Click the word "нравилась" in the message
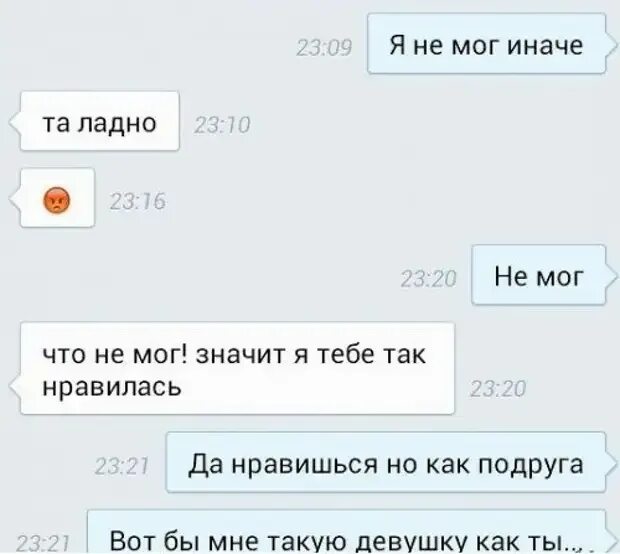The height and width of the screenshot is (554, 620). [112, 386]
